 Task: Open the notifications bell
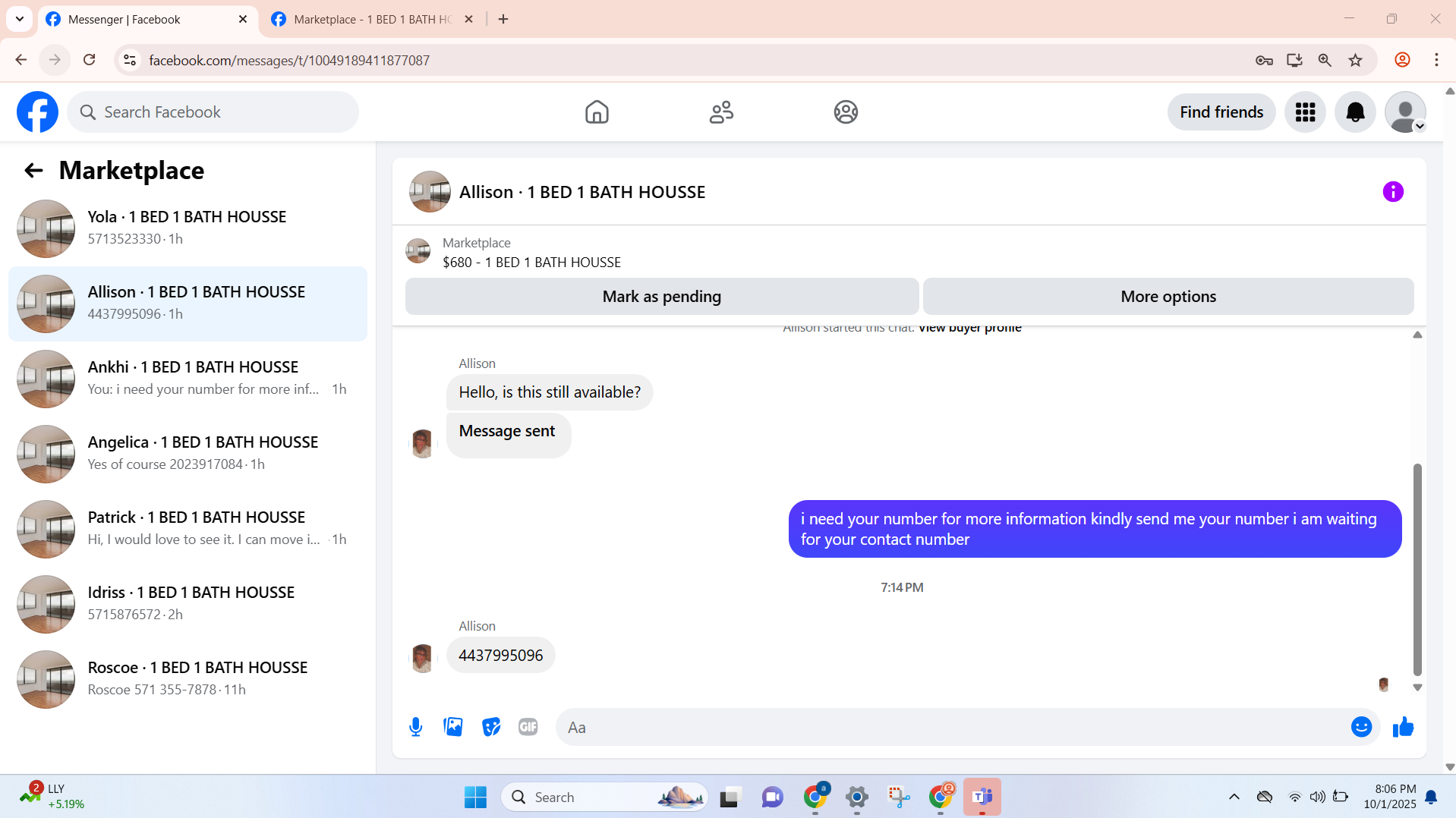[1355, 112]
